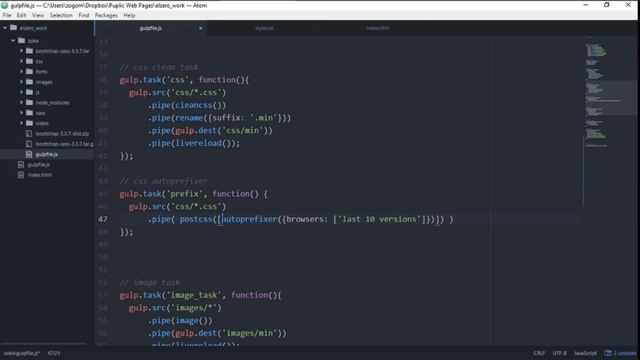Click file icon of gulpfile.js above index.html
The width and height of the screenshot is (640, 360).
(x=21, y=164)
